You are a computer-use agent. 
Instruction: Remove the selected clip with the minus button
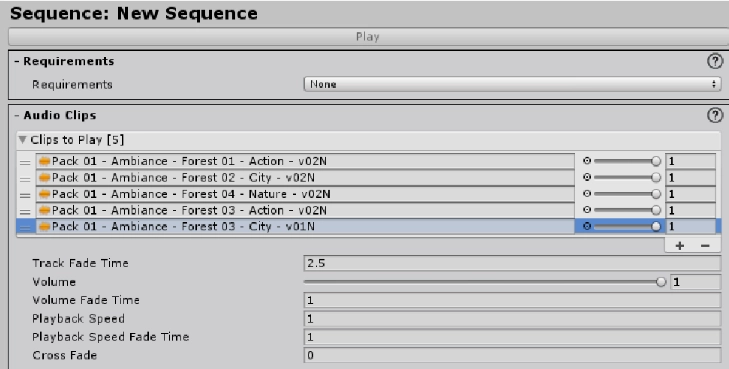(705, 245)
